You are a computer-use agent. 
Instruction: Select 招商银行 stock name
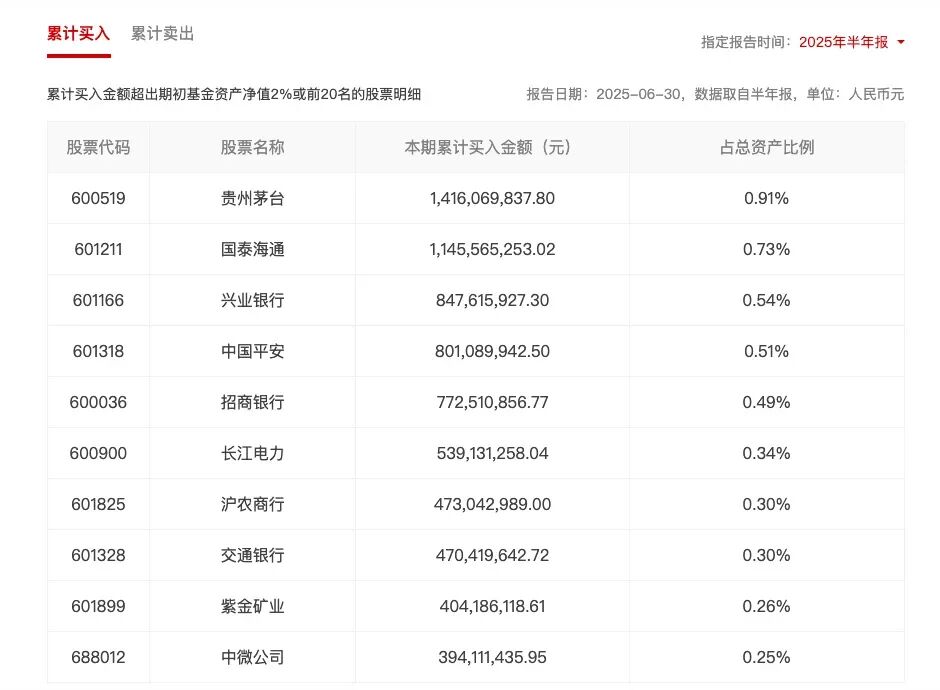click(x=252, y=402)
